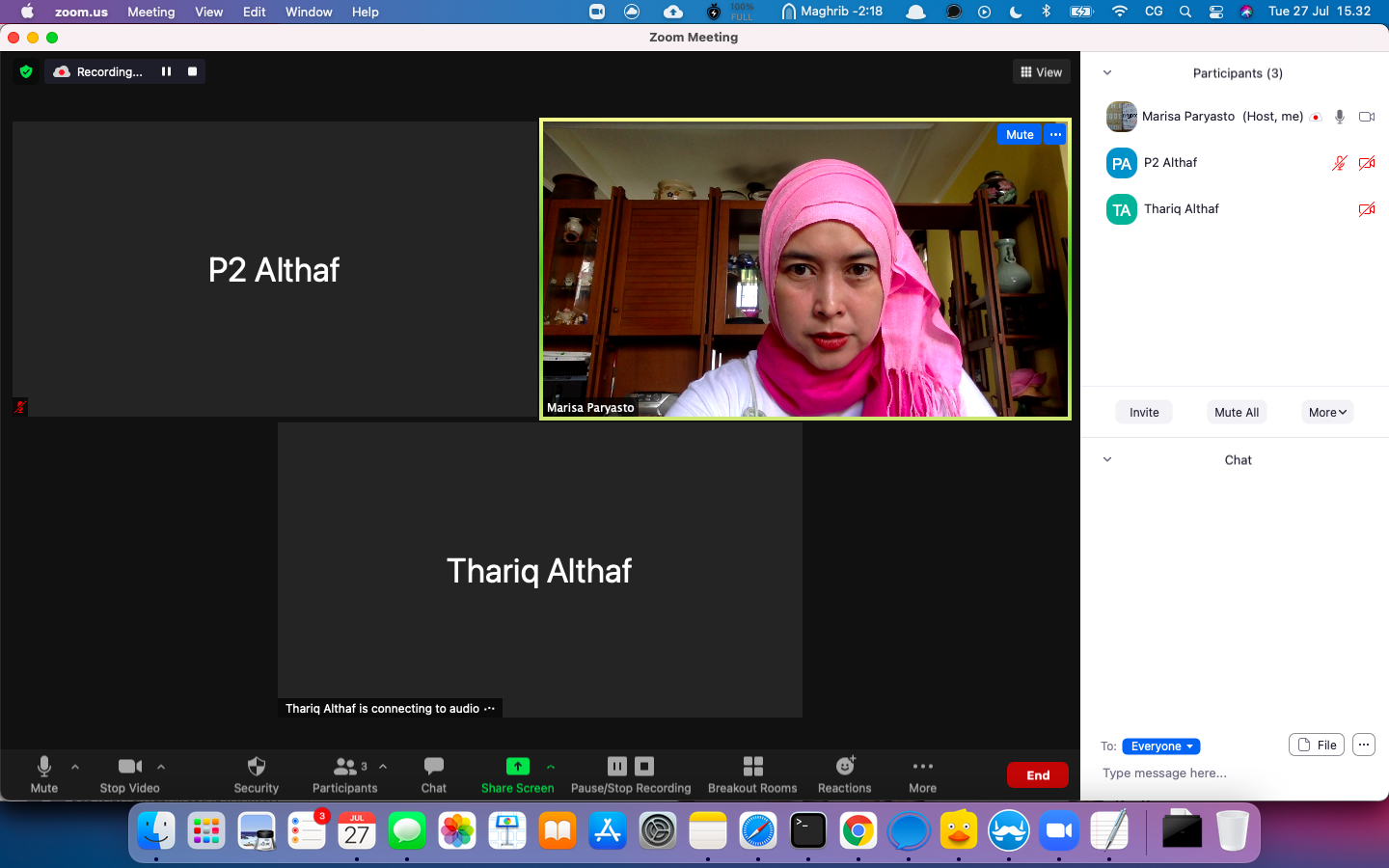
Task: Click Thariq Althaf video-off icon
Action: pos(1367,209)
